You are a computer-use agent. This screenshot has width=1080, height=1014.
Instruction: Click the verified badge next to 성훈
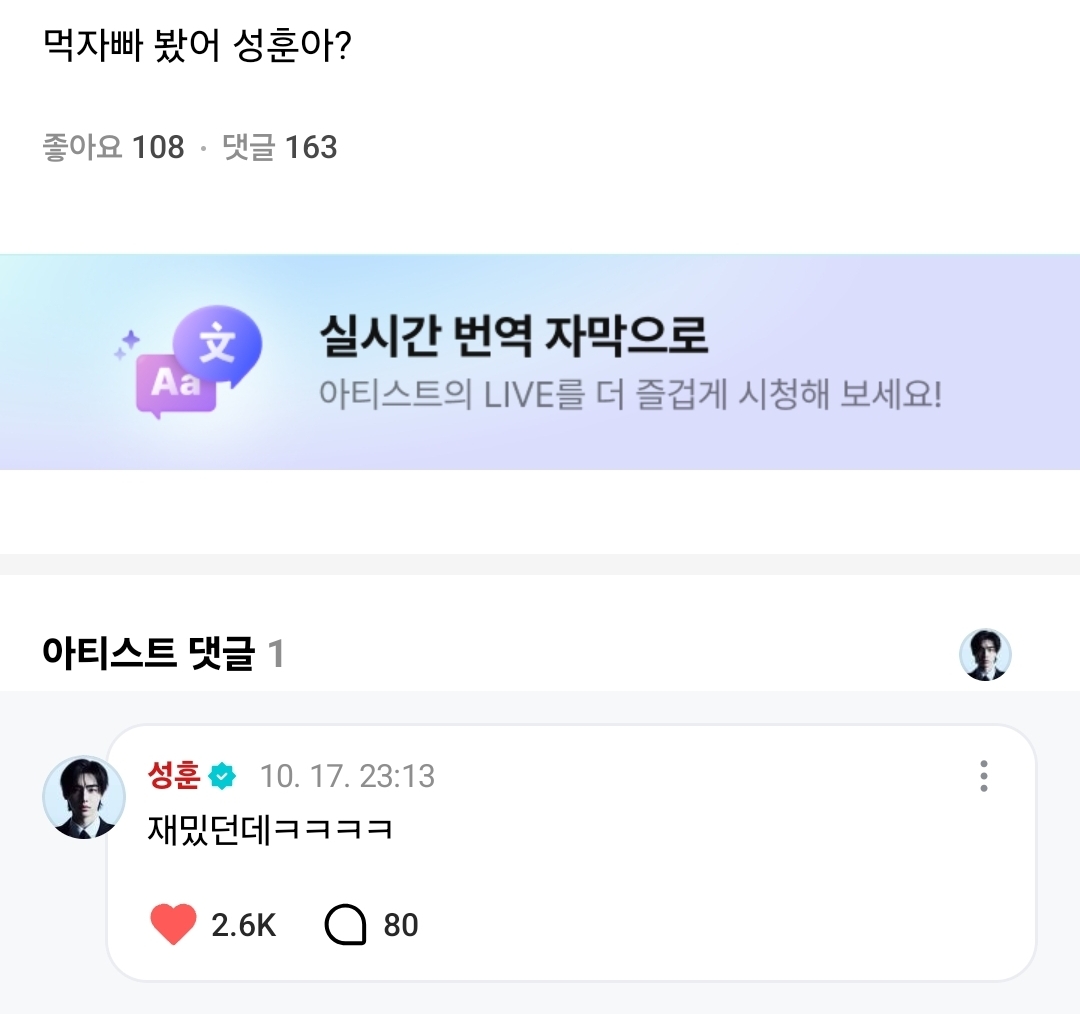[x=223, y=776]
